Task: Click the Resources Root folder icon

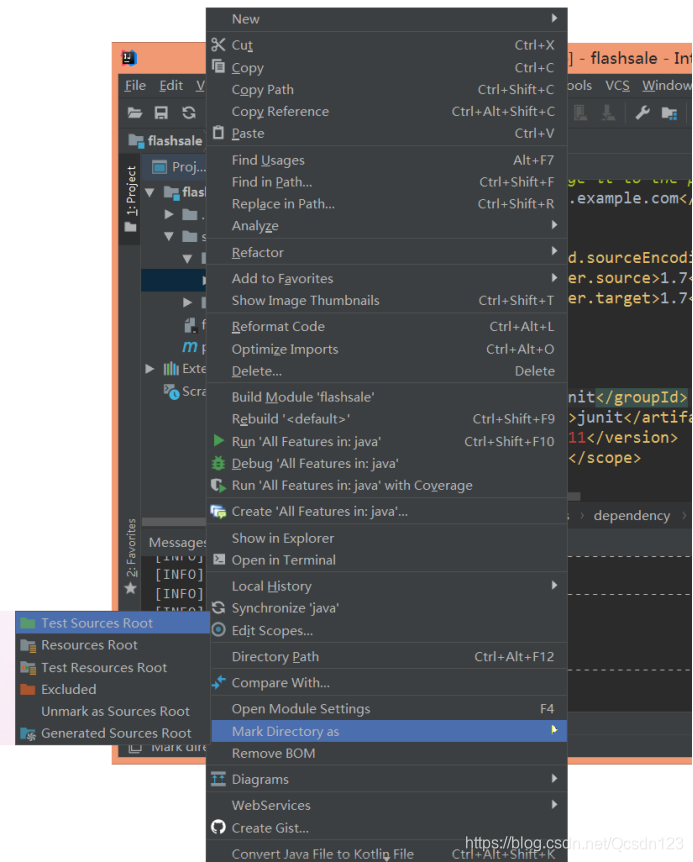Action: (27, 645)
